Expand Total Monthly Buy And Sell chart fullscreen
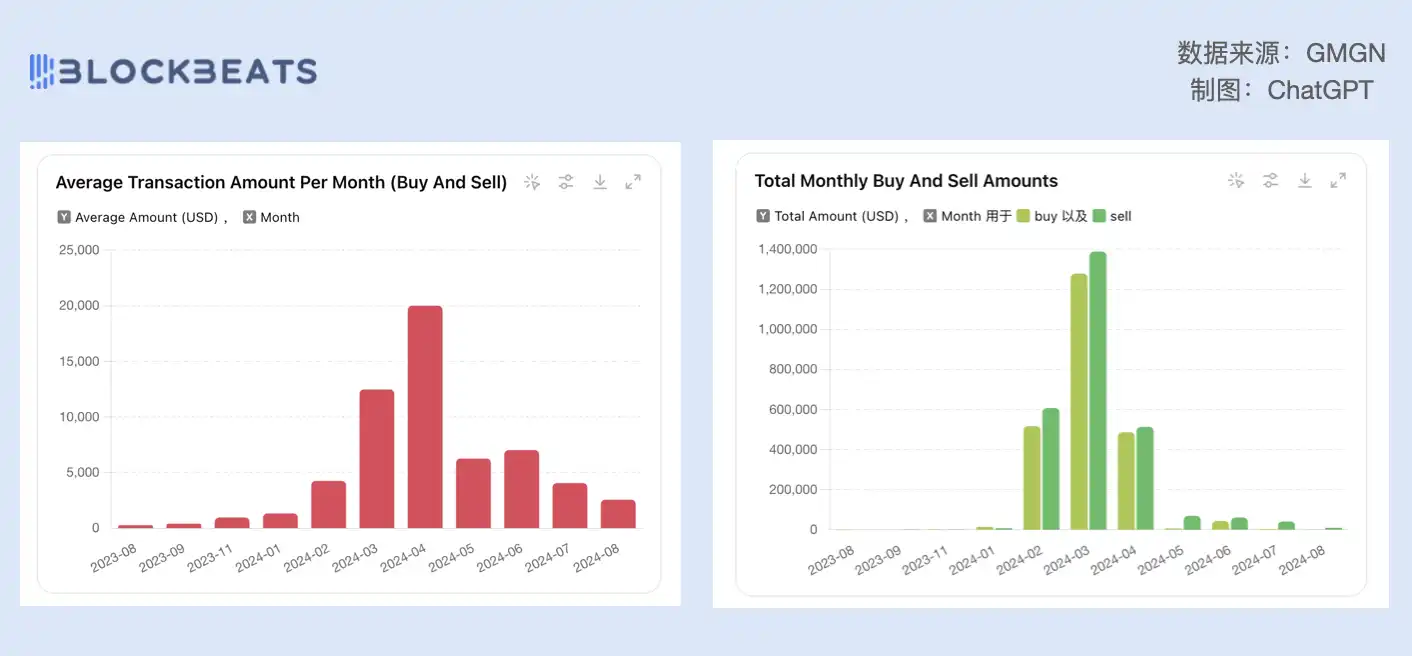Screen dimensions: 1412x656 pyautogui.click(x=1338, y=180)
